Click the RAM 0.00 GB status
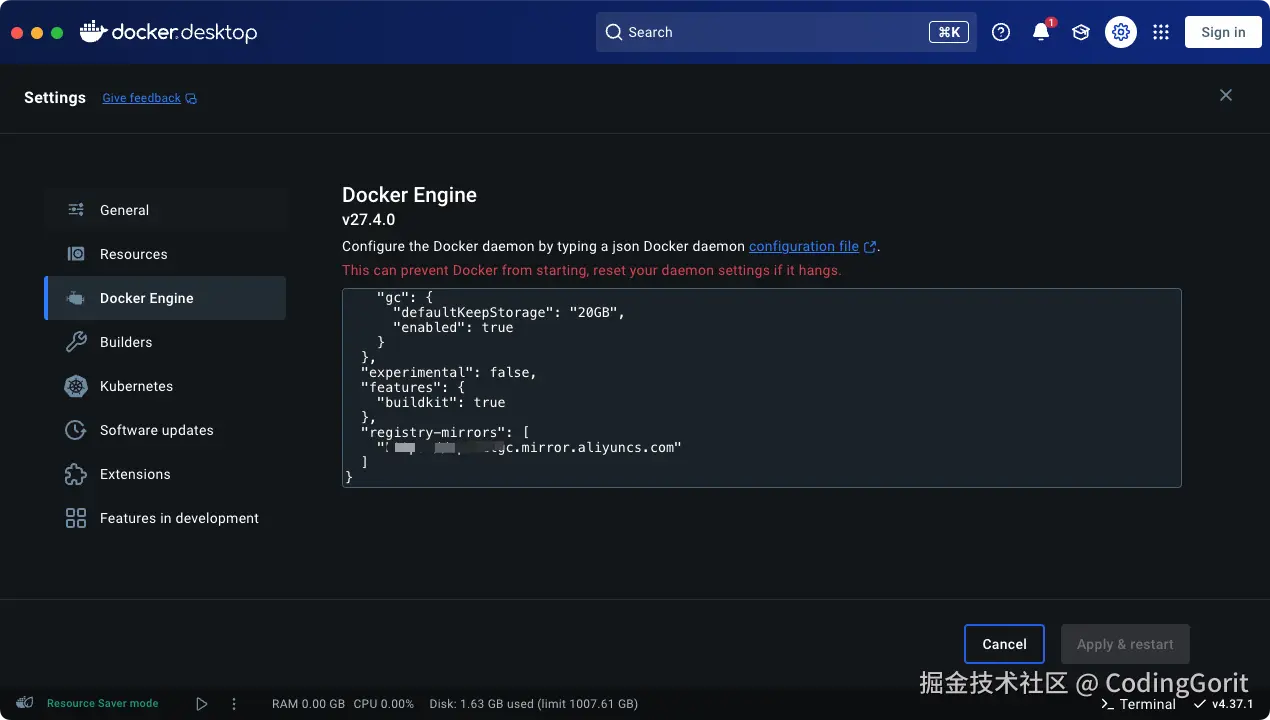The width and height of the screenshot is (1270, 720). pyautogui.click(x=308, y=704)
